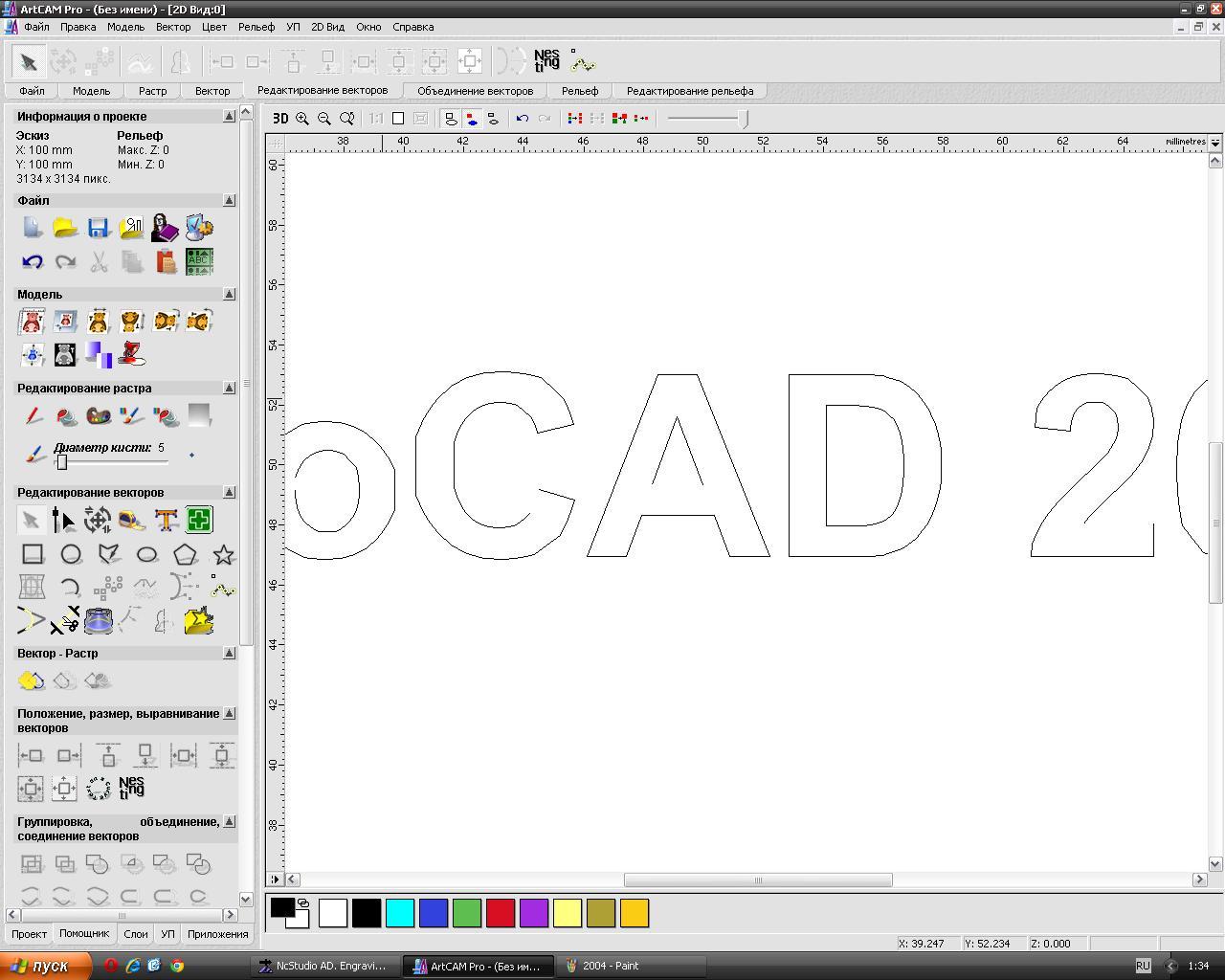This screenshot has width=1225, height=980.
Task: Click the green cross vector library icon
Action: click(x=199, y=520)
